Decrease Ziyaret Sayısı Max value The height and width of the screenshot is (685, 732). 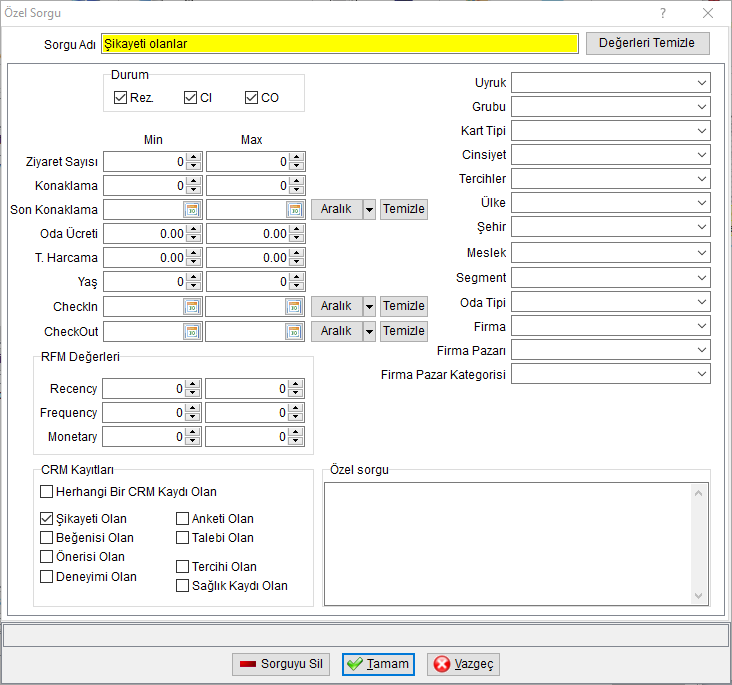click(296, 167)
